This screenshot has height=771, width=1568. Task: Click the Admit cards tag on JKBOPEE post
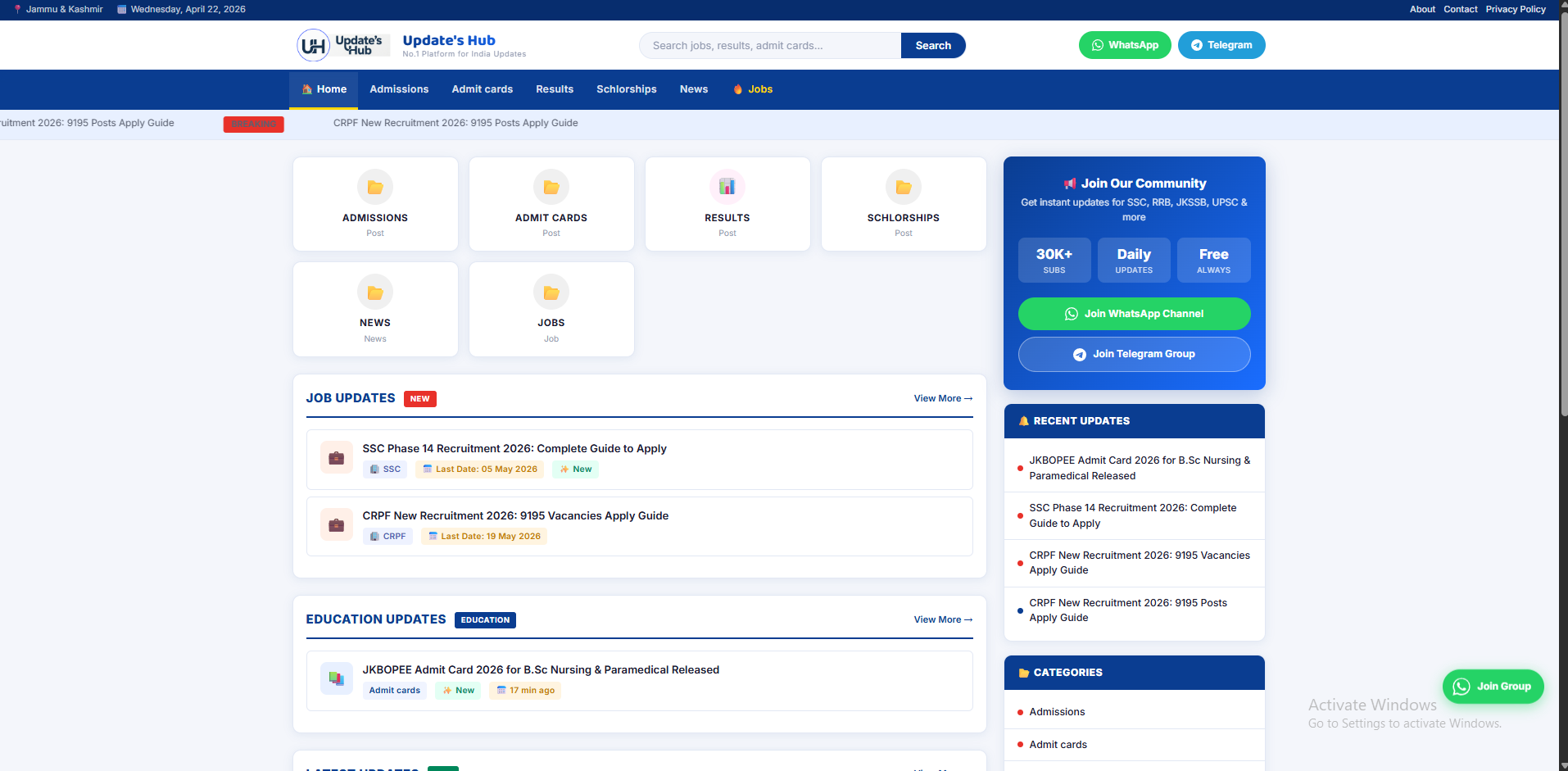tap(395, 691)
